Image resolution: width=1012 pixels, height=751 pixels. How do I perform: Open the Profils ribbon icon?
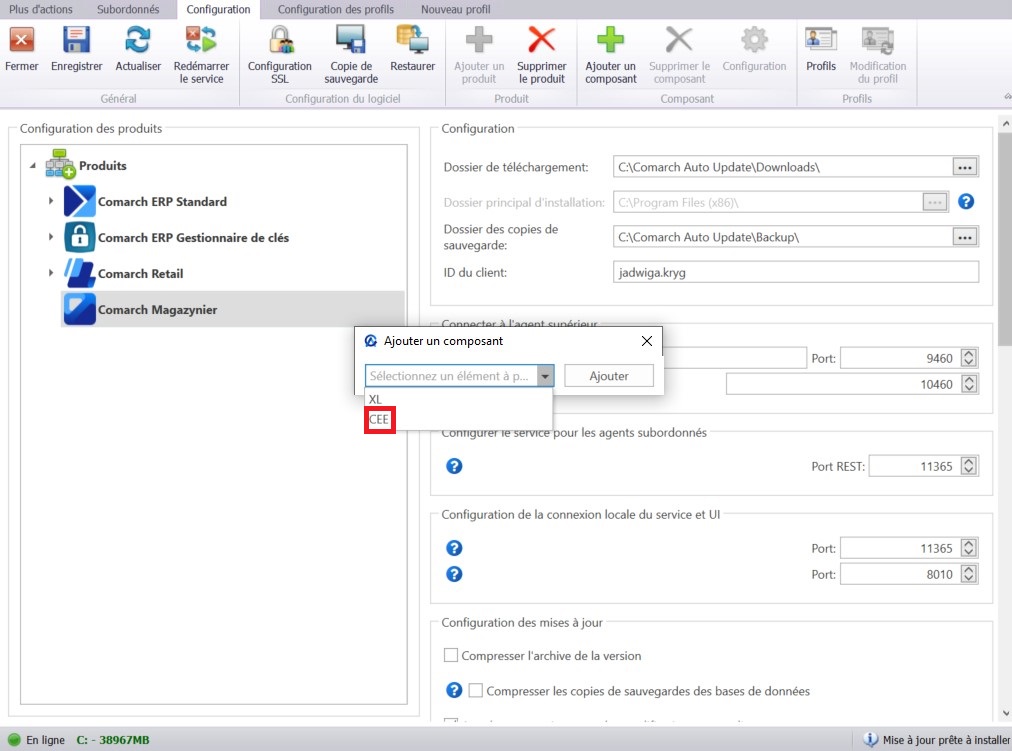pos(821,40)
